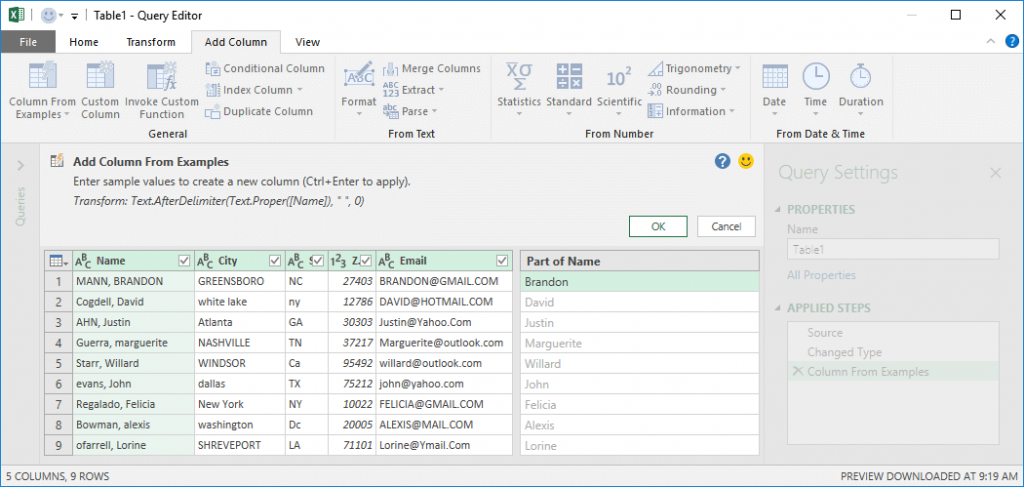Click the blue help question mark icon
The image size is (1024, 487).
(x=723, y=161)
